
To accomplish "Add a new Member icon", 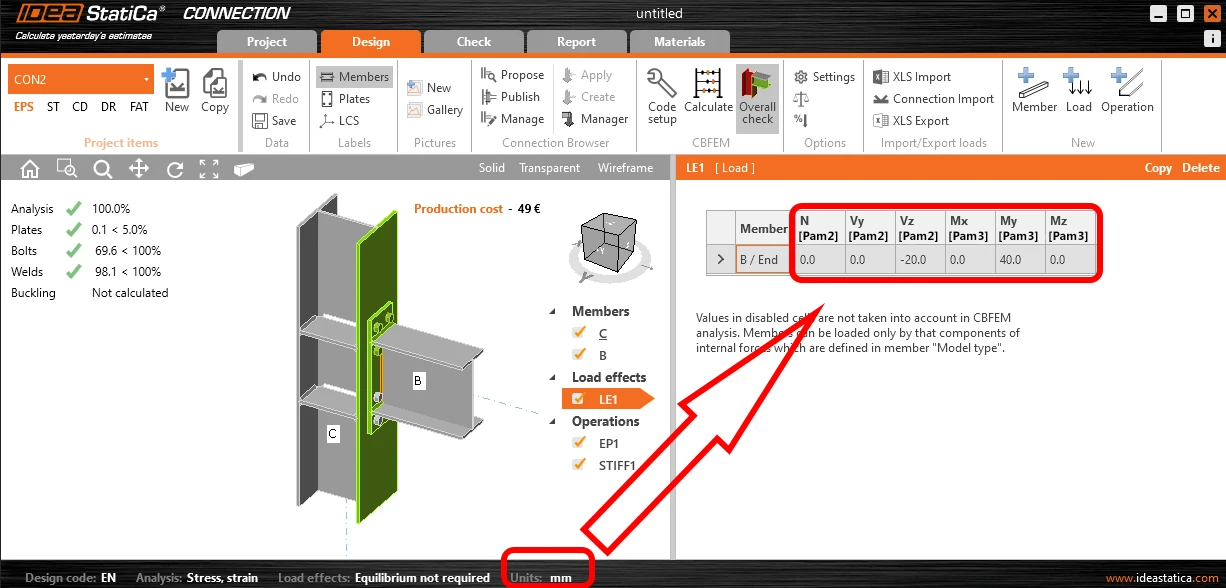I will 1034,83.
